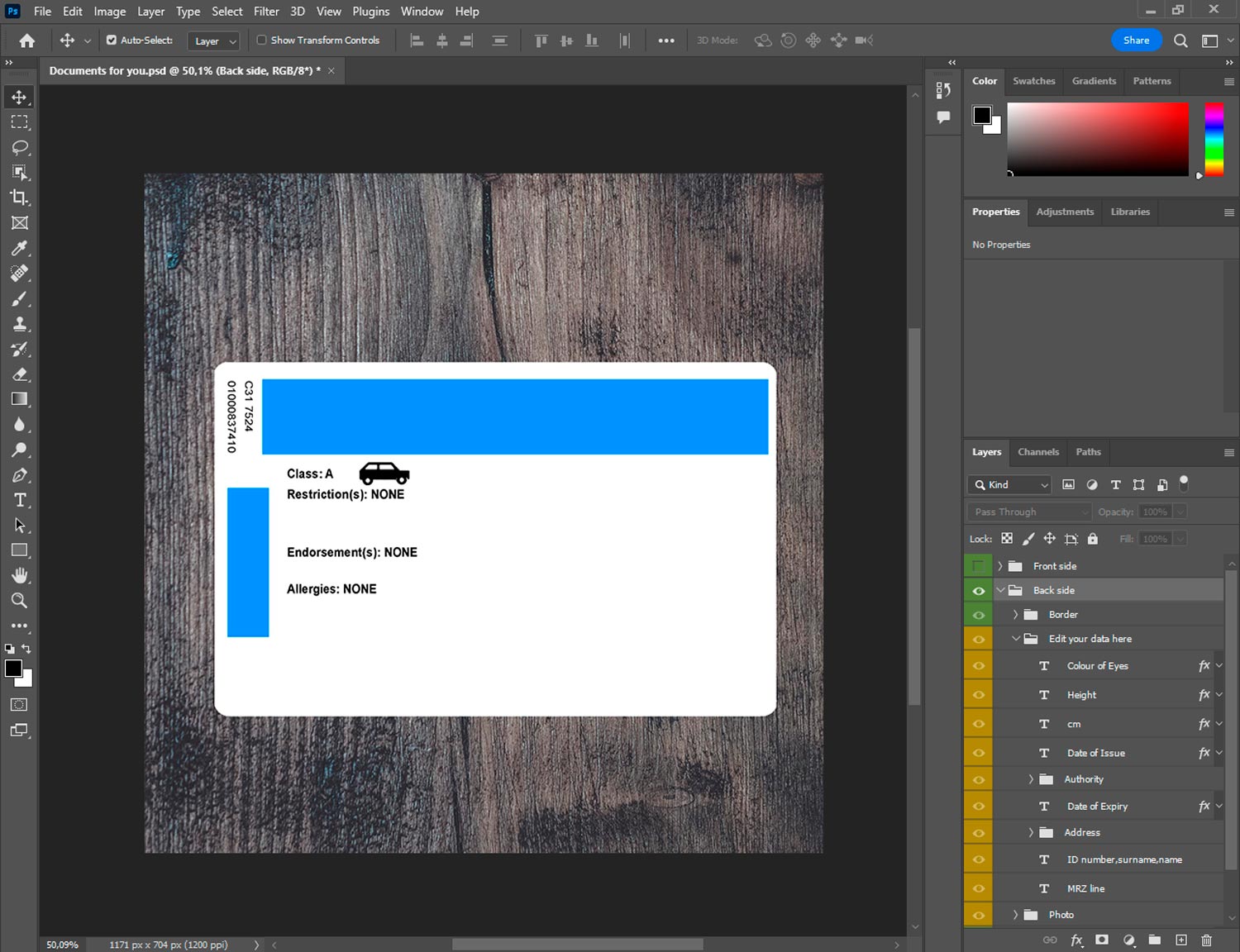1240x952 pixels.
Task: Select the MRZ line text layer
Action: pyautogui.click(x=1085, y=888)
